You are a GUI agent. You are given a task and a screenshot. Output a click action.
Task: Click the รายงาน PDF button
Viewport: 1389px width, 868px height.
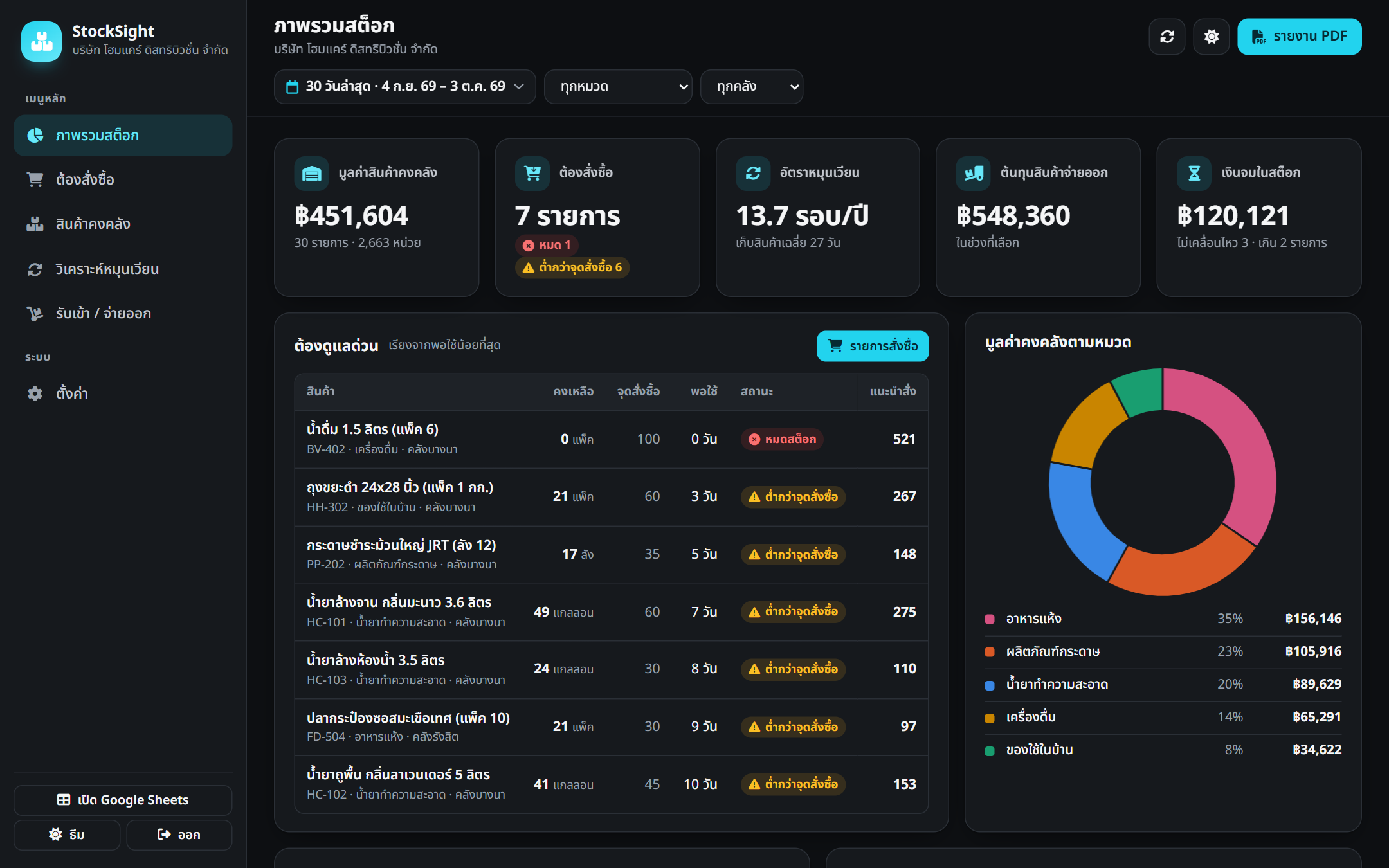click(x=1300, y=37)
